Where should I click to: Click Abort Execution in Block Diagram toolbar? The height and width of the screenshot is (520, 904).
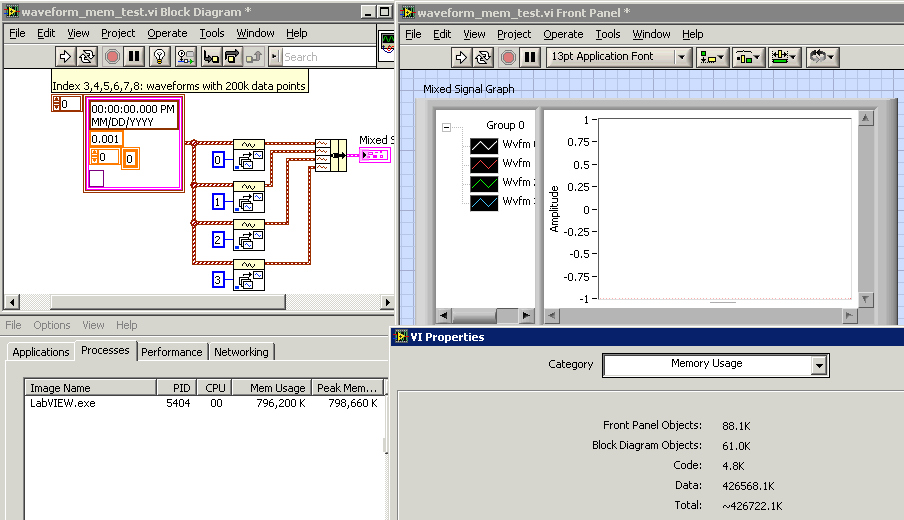pyautogui.click(x=112, y=56)
